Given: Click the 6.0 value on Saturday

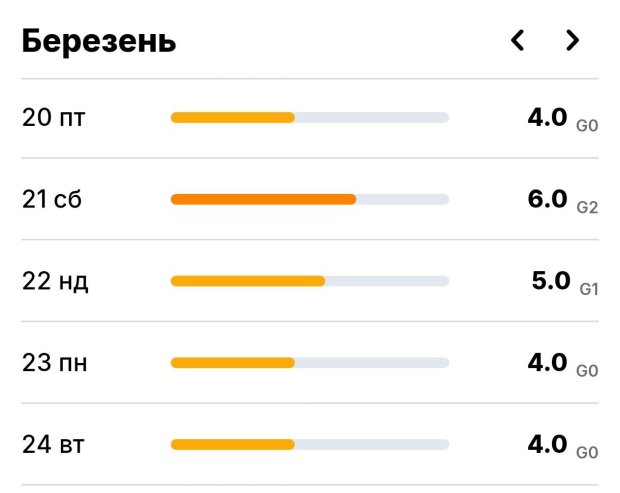Looking at the screenshot, I should 547,198.
